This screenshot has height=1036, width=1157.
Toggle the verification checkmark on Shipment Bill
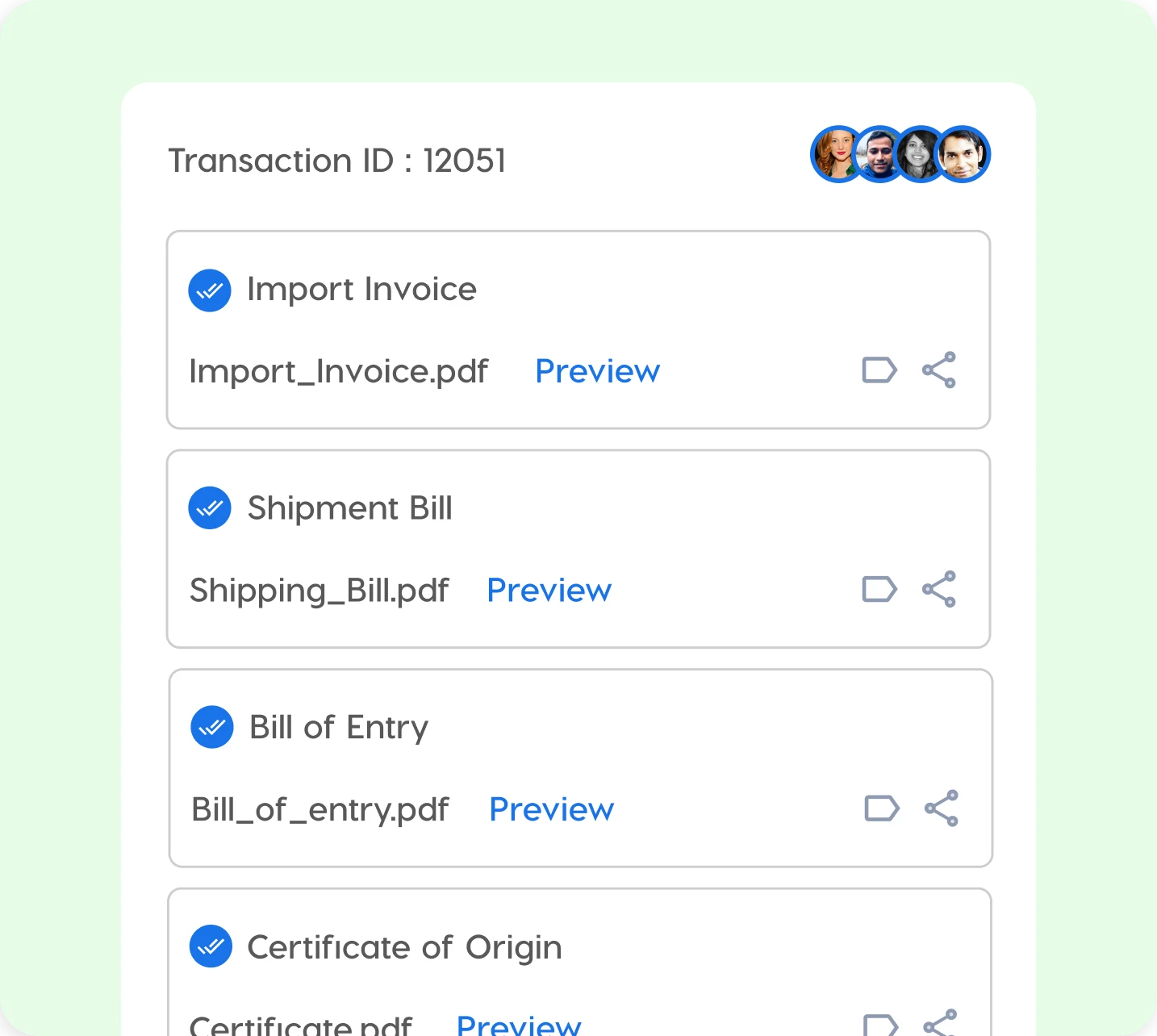click(x=210, y=508)
